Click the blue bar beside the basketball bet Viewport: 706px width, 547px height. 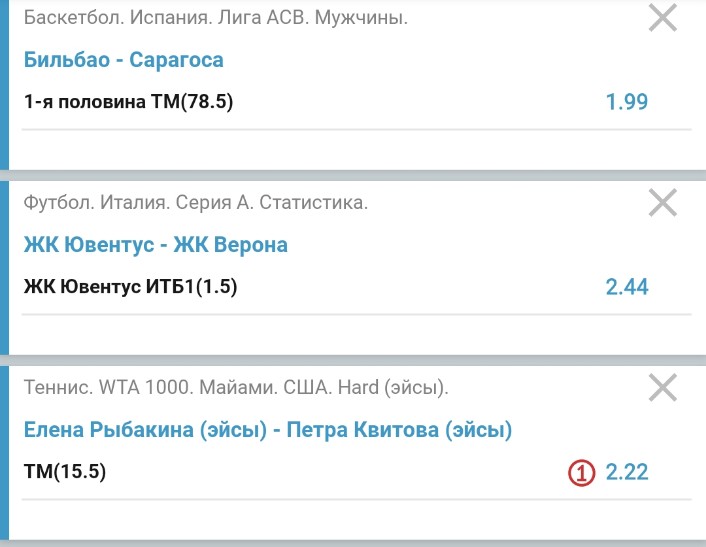[x=4, y=85]
